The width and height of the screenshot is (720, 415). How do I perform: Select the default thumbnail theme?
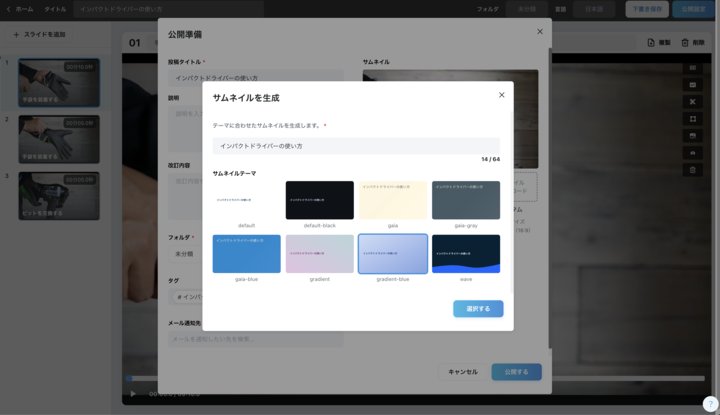click(x=247, y=200)
